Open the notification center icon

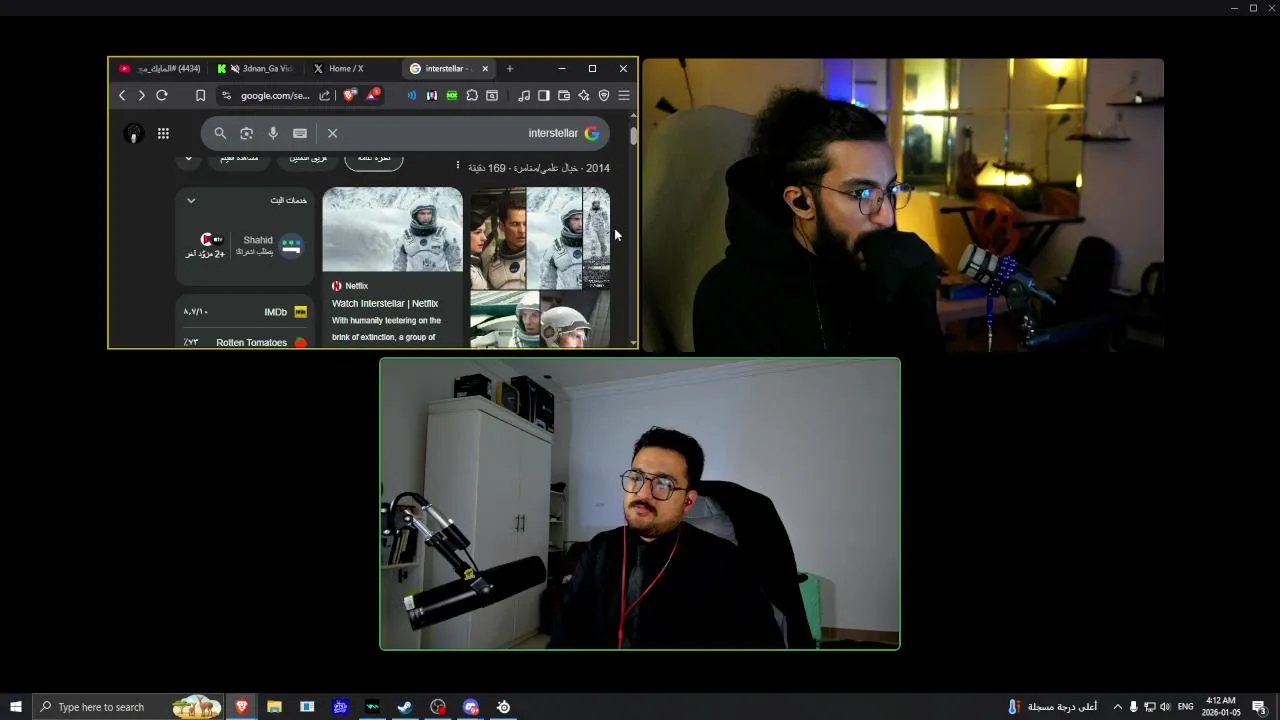(1260, 707)
